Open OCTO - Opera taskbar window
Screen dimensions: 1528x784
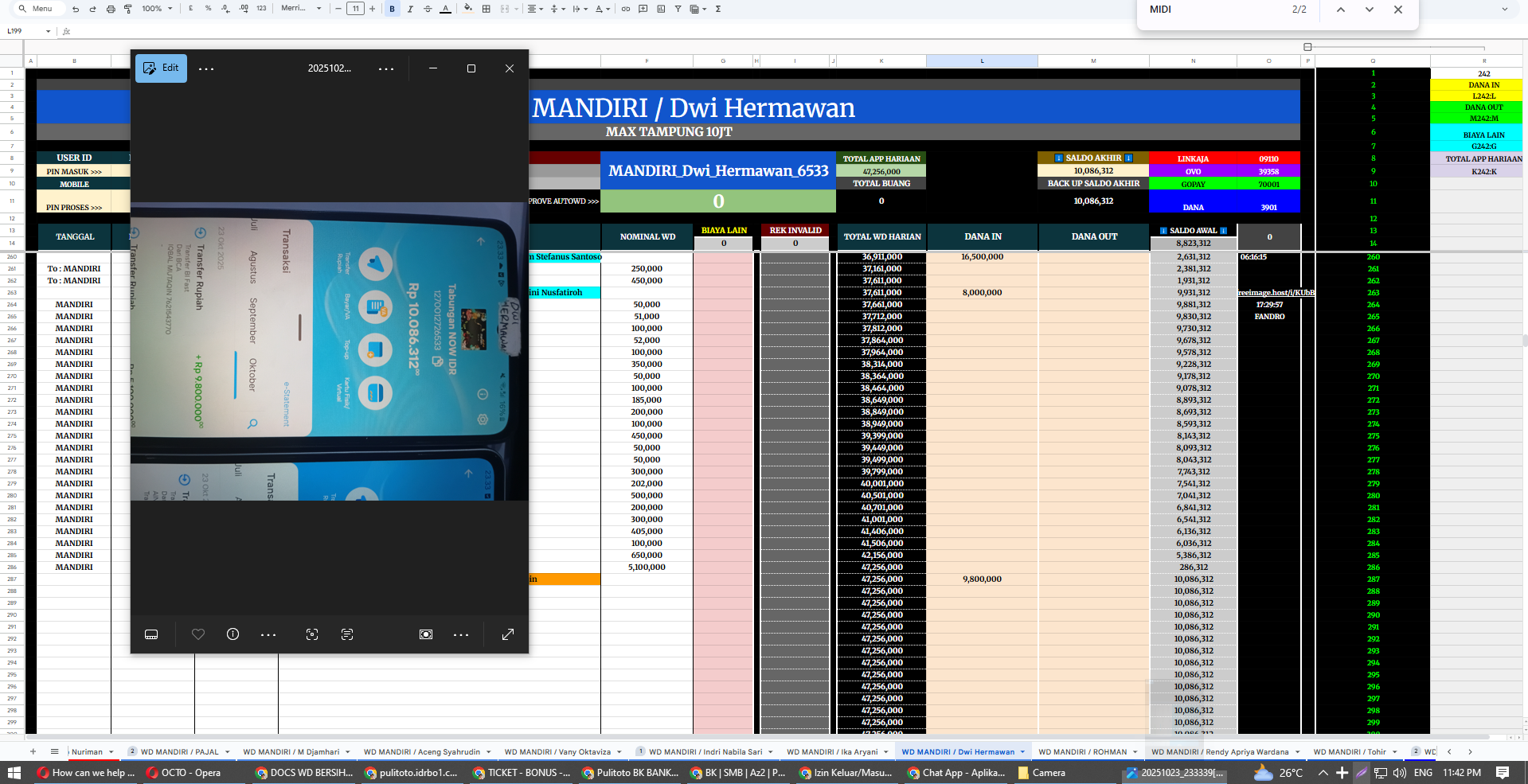click(x=183, y=772)
